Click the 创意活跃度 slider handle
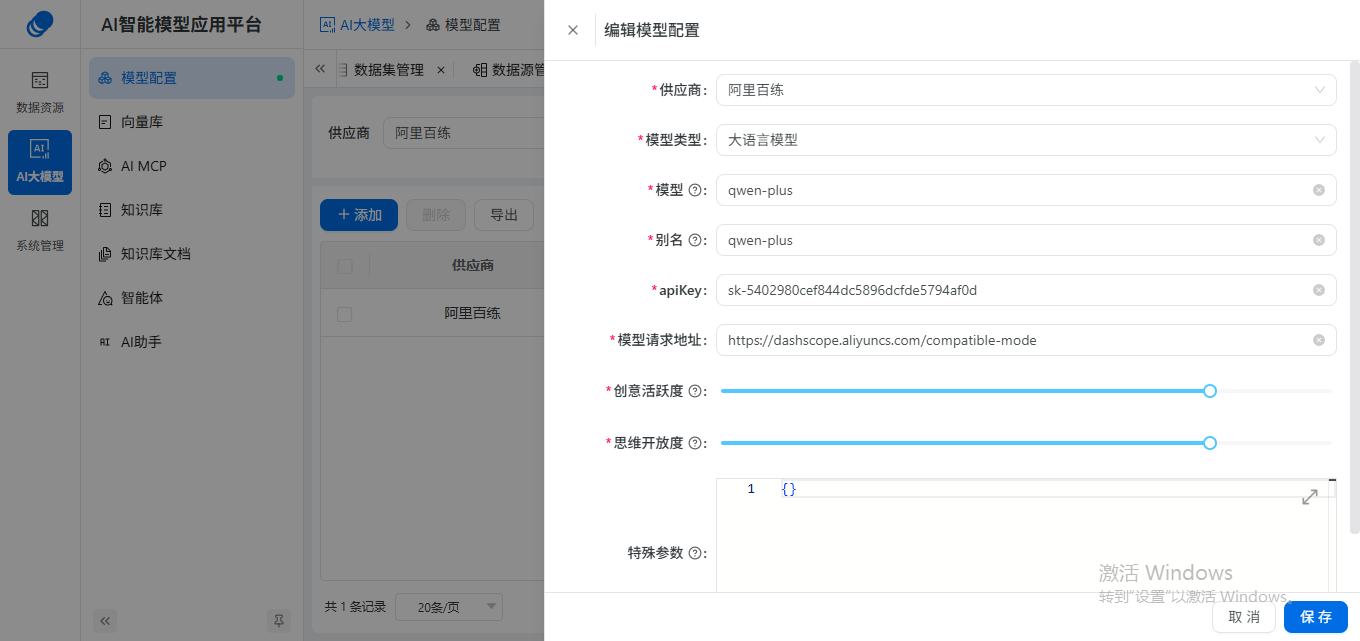 pyautogui.click(x=1210, y=391)
